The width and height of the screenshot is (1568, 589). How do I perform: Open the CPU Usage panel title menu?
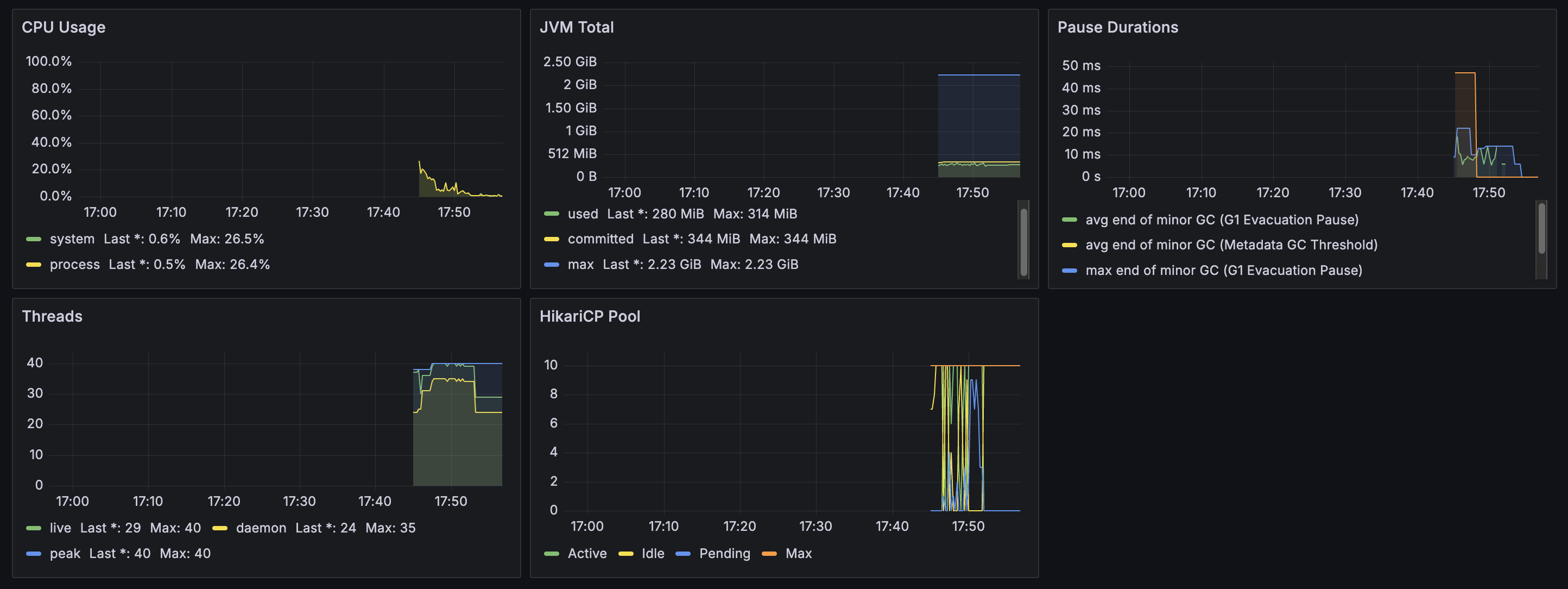click(x=64, y=27)
